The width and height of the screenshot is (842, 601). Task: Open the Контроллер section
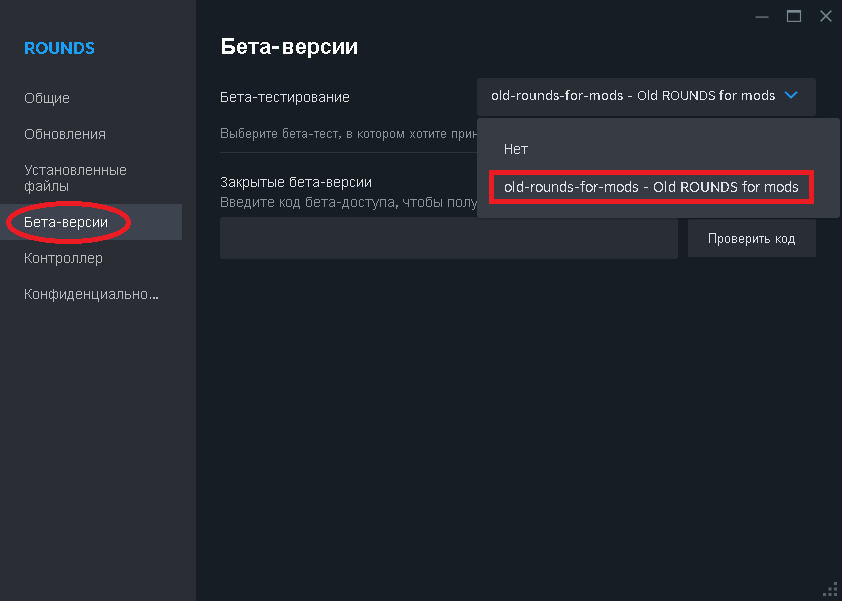tap(63, 258)
